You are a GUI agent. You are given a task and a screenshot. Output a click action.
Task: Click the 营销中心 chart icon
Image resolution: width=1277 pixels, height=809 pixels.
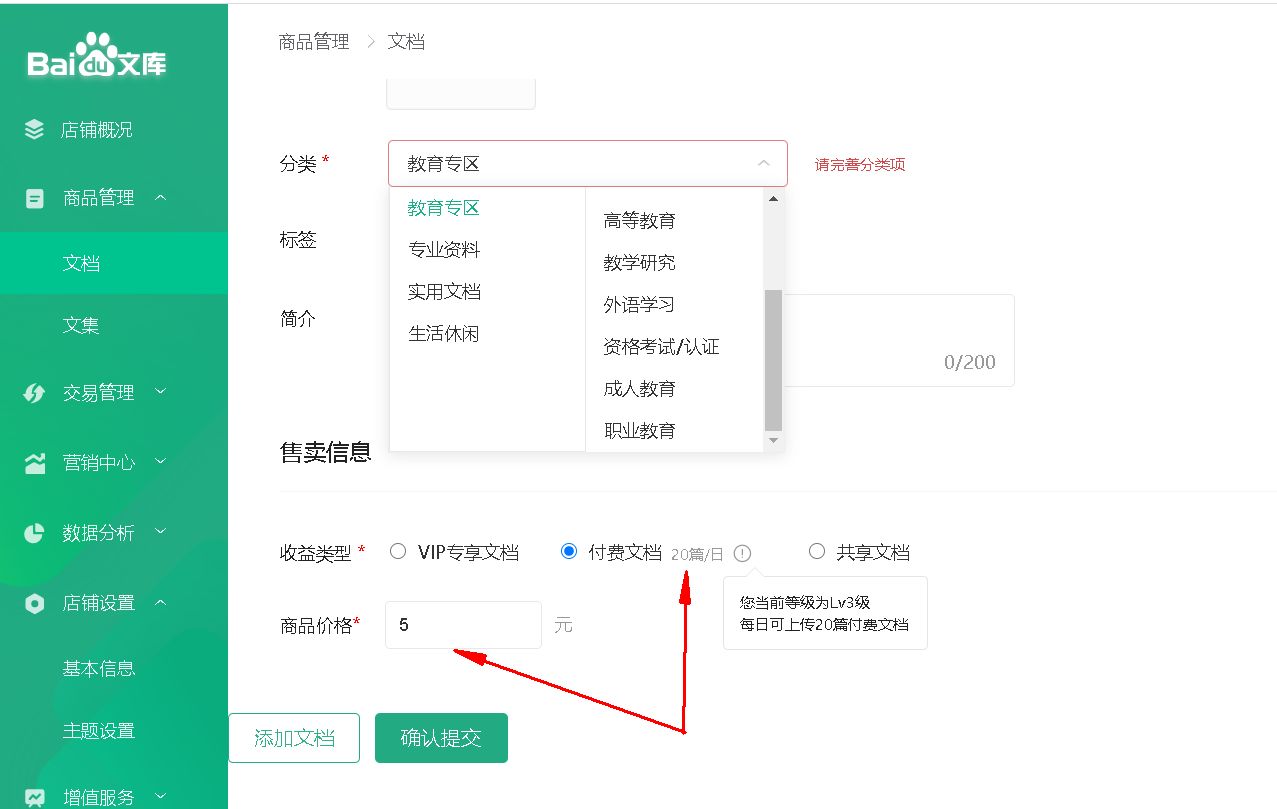pyautogui.click(x=35, y=463)
